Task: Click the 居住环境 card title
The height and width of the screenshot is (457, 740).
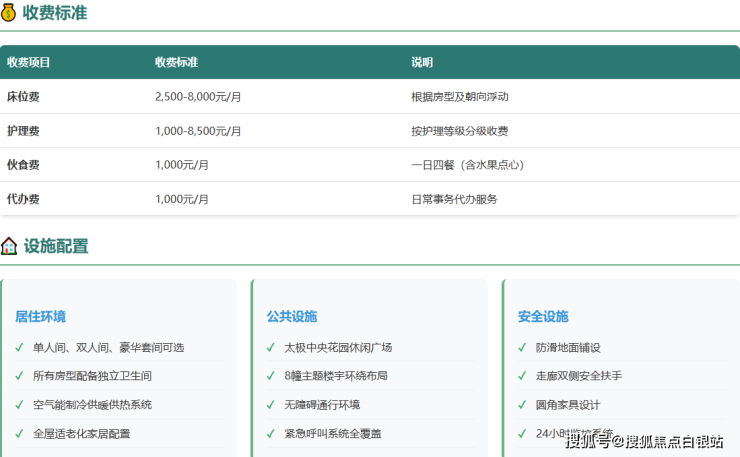Action: click(40, 316)
